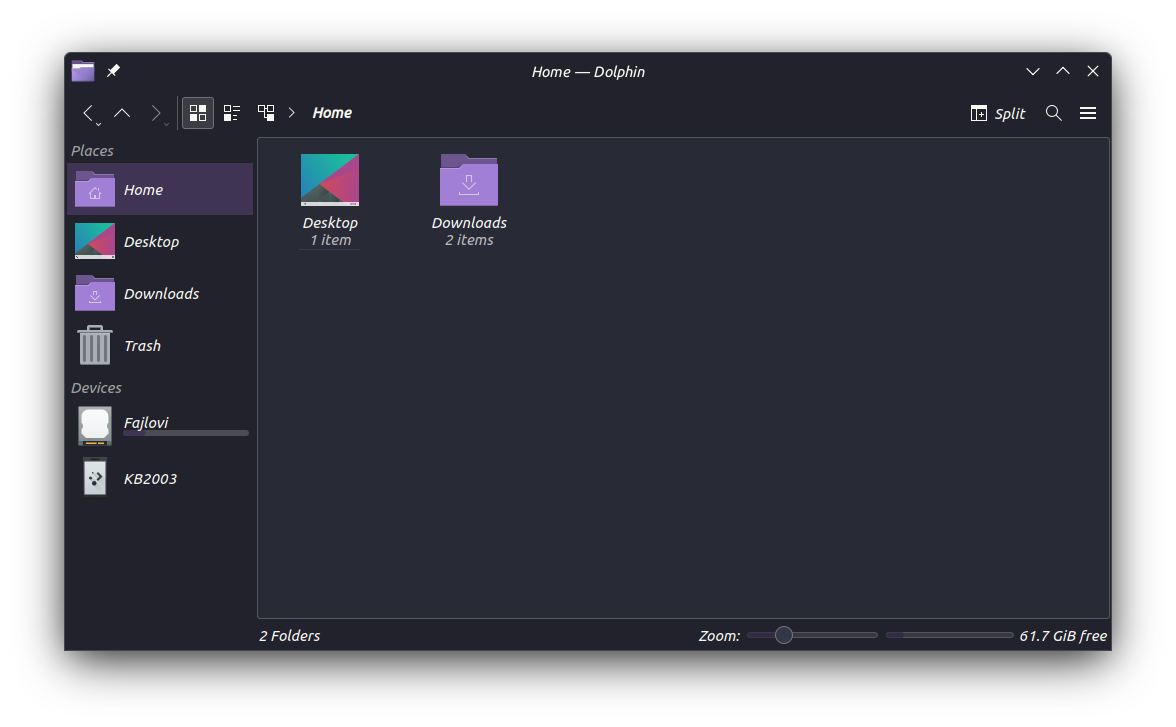Go back with the left arrow button

point(88,113)
